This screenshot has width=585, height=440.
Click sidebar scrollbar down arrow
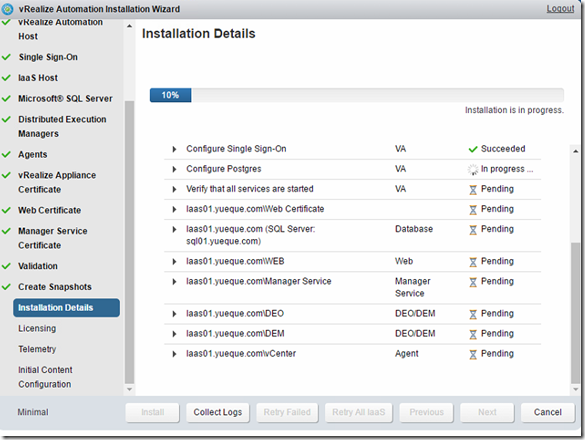tap(129, 390)
